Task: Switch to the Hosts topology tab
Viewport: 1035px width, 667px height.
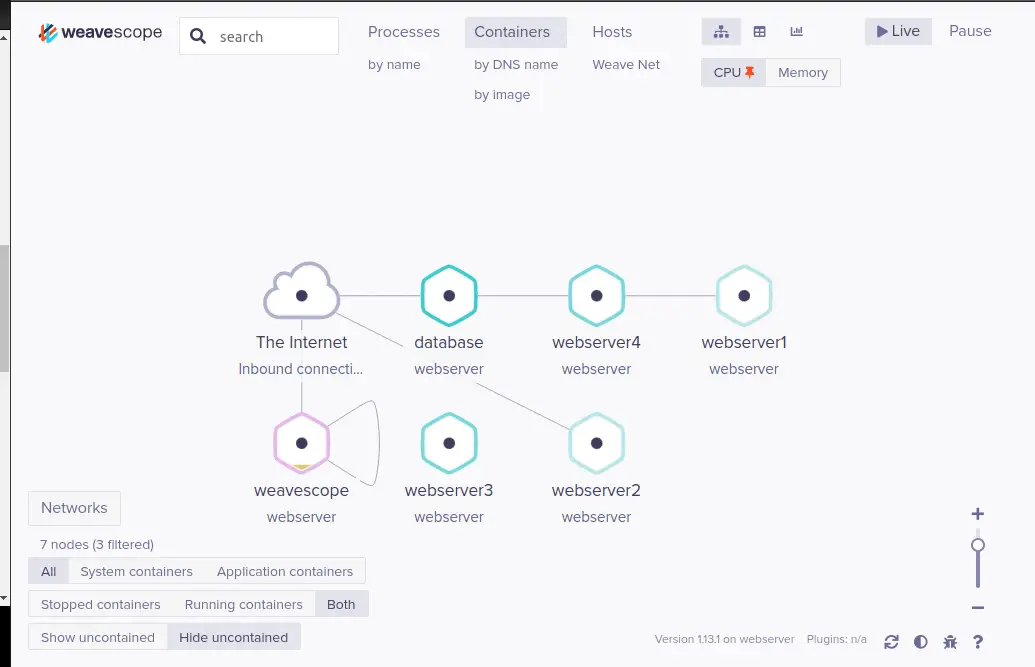Action: point(612,32)
